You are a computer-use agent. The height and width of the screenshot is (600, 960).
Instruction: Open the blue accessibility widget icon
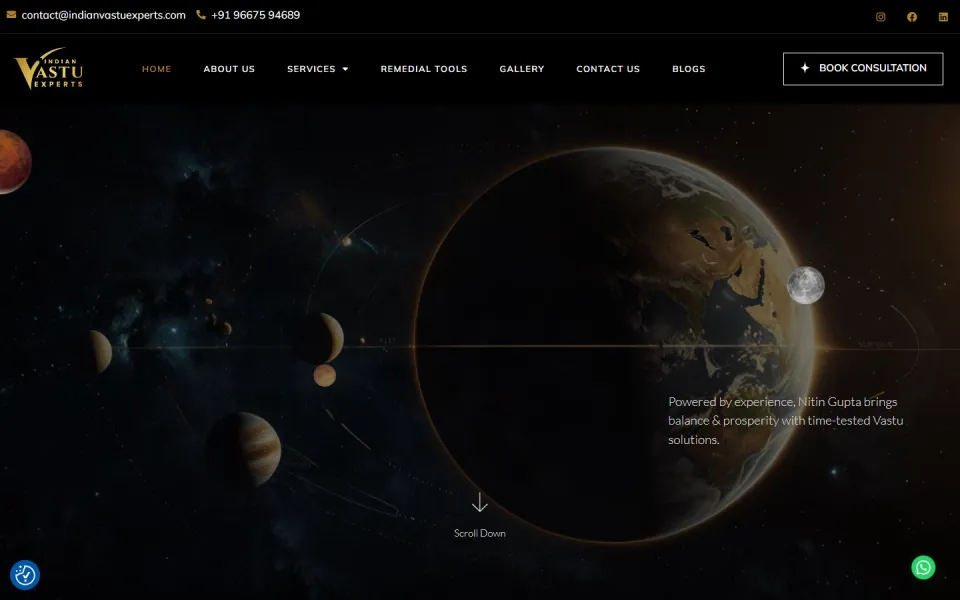(x=25, y=575)
